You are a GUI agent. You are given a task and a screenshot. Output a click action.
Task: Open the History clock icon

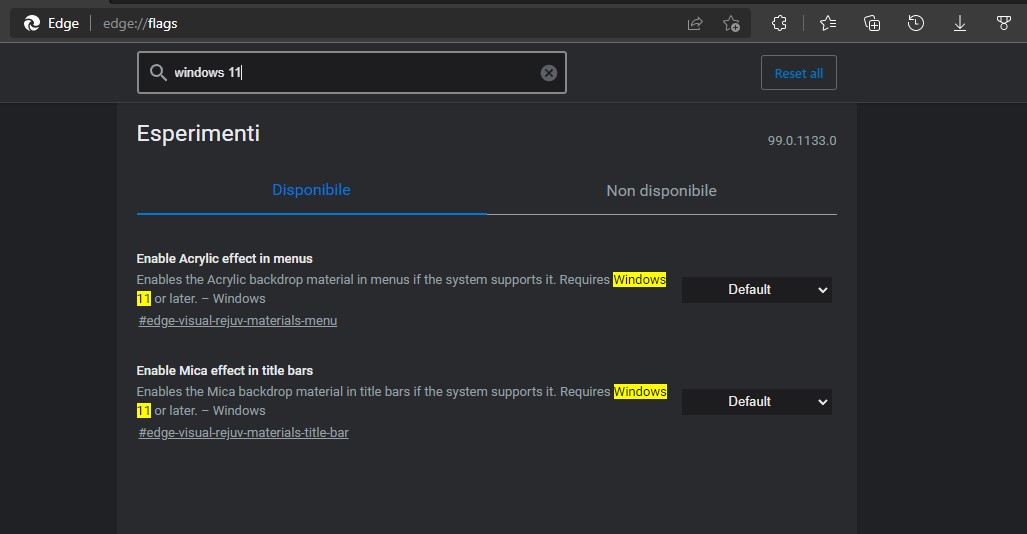tap(916, 24)
